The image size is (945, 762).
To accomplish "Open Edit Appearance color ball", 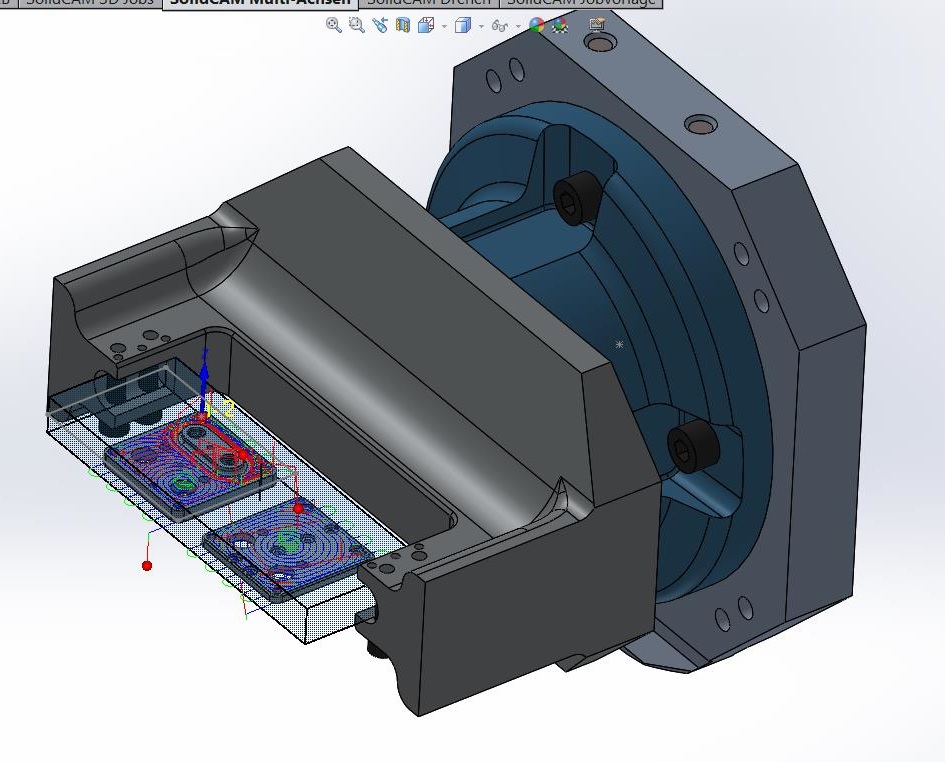I will (x=537, y=26).
